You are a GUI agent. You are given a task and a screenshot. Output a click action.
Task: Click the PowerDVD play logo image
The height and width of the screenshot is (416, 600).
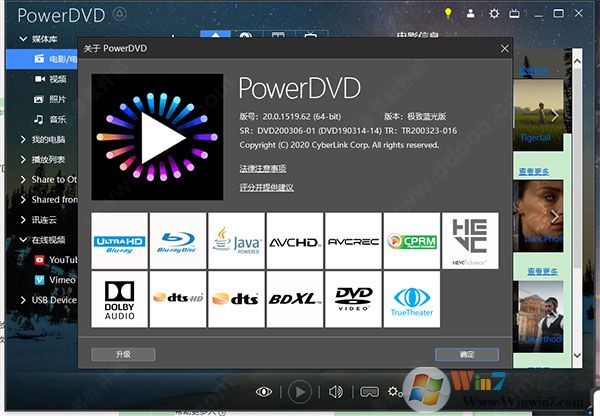[157, 137]
